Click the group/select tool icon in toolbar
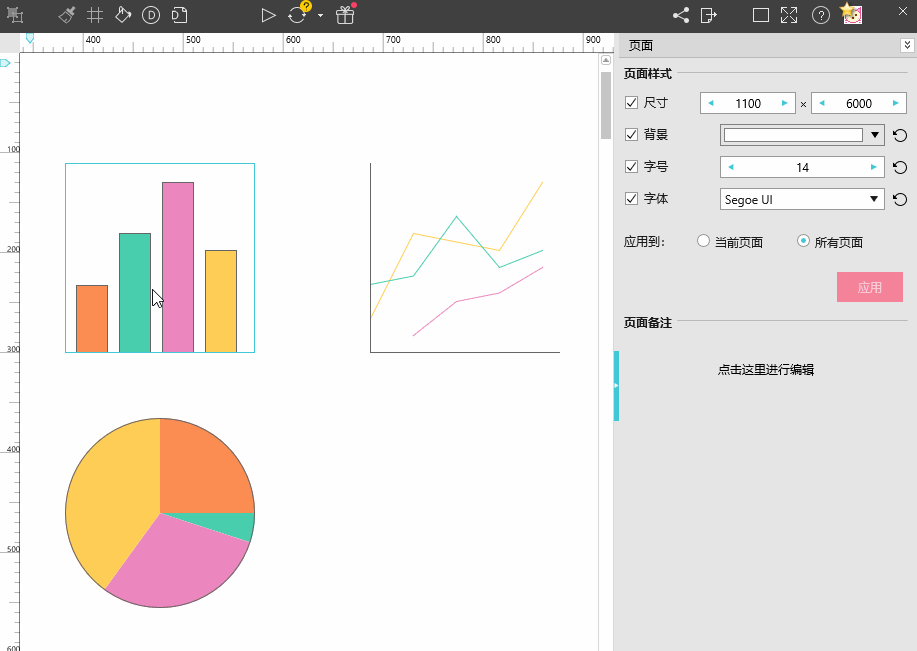The width and height of the screenshot is (917, 651). pos(15,15)
